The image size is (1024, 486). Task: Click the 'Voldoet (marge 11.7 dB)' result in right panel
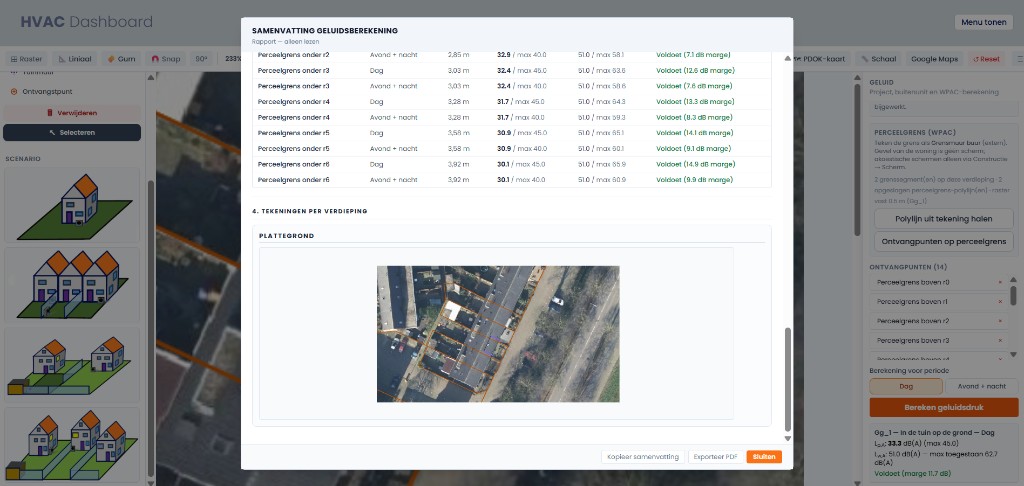tap(913, 474)
